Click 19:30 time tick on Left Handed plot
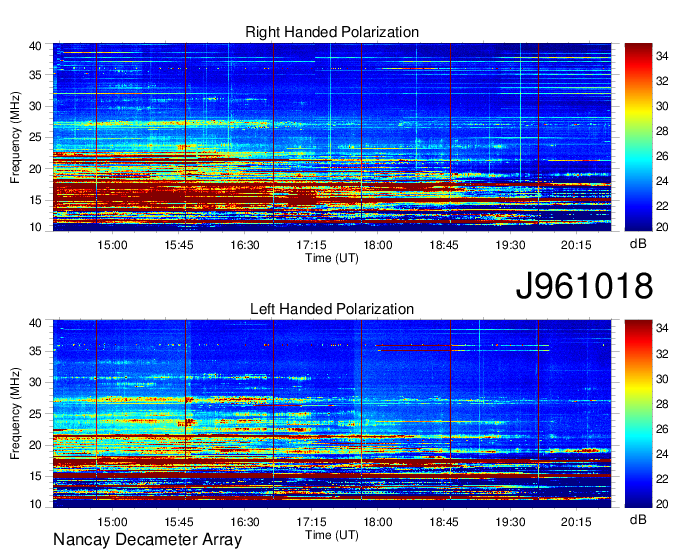 tap(510, 522)
